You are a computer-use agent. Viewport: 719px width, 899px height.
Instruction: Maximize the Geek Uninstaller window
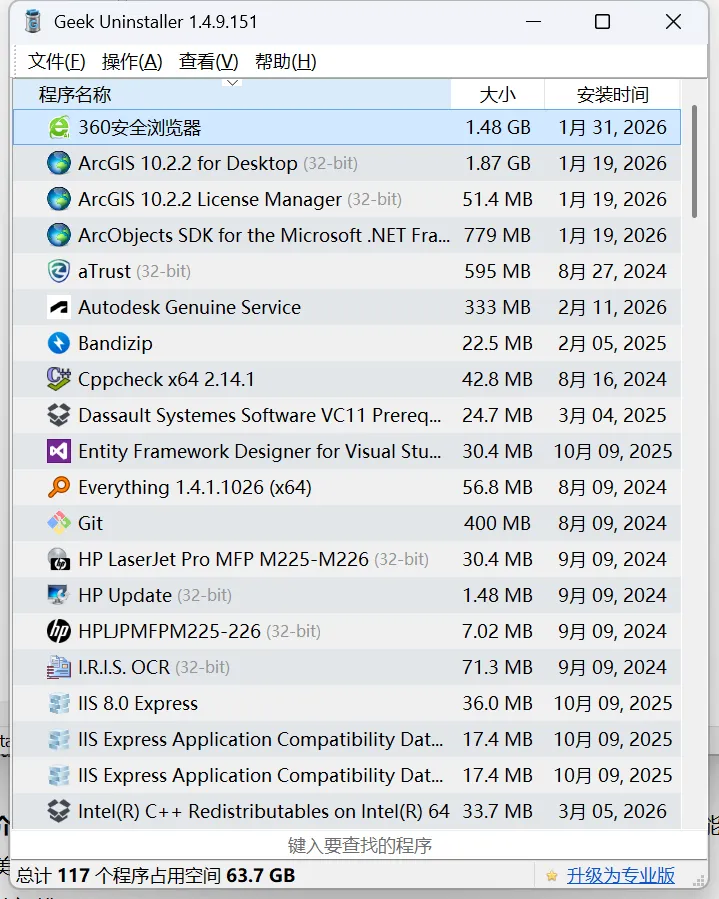tap(603, 22)
